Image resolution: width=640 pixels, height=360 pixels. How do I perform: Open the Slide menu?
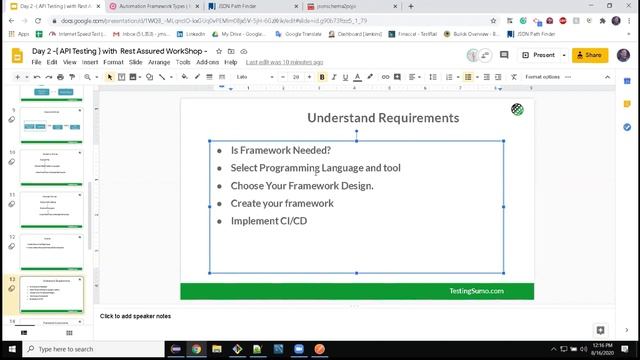(136, 62)
